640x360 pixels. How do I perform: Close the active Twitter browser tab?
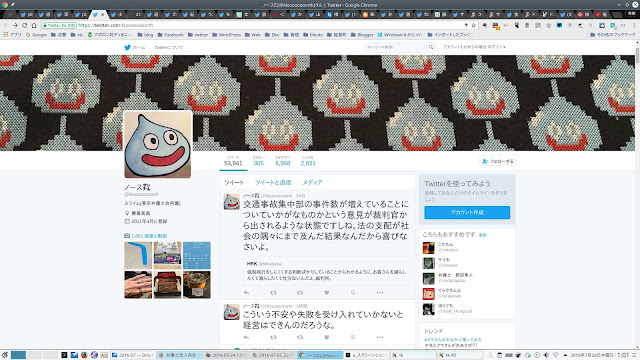(x=103, y=15)
